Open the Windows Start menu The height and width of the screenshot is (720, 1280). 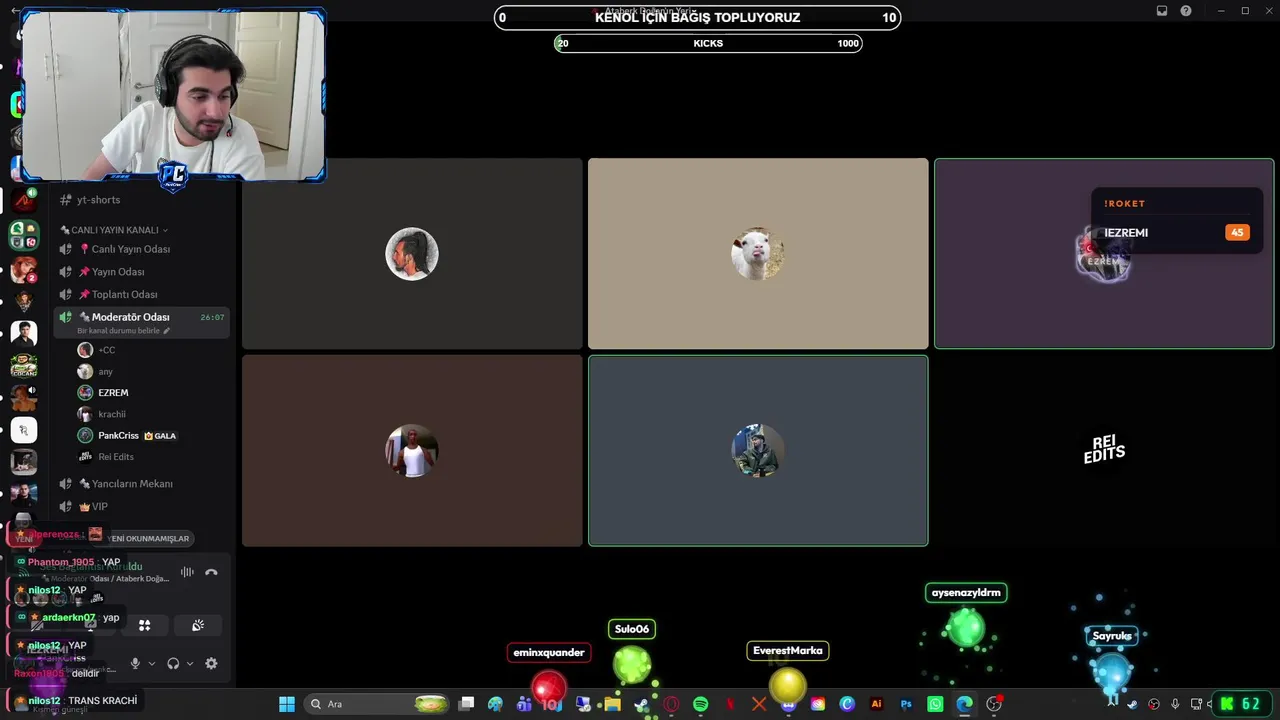coord(287,704)
